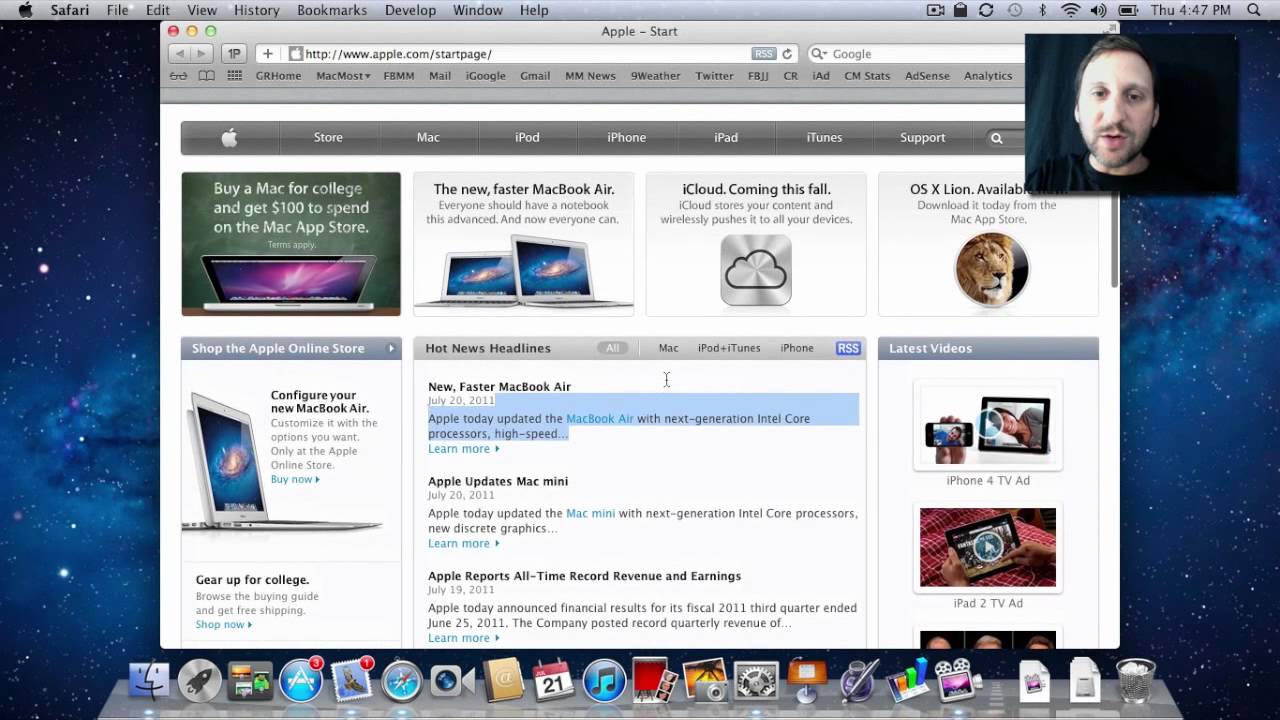Screen dimensions: 1280x720
Task: Open iPhoto in the Dock
Action: [x=705, y=681]
